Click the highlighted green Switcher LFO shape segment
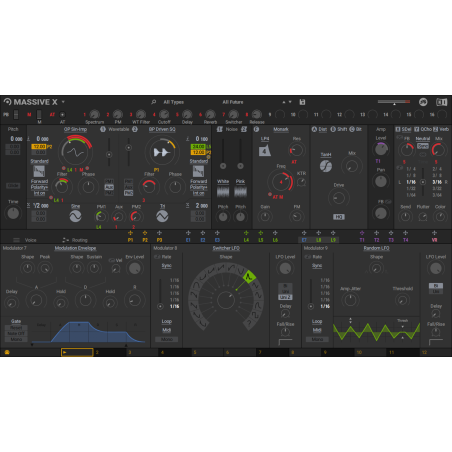Viewport: 452px width, 452px height. pos(249,276)
